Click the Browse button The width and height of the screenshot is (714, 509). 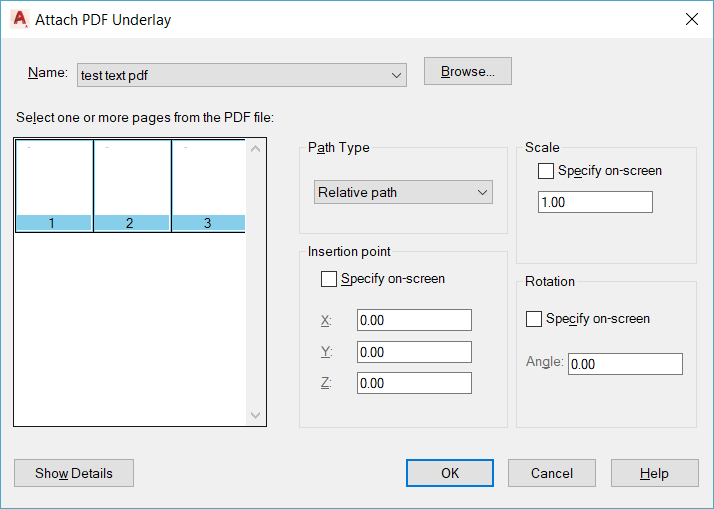click(467, 72)
